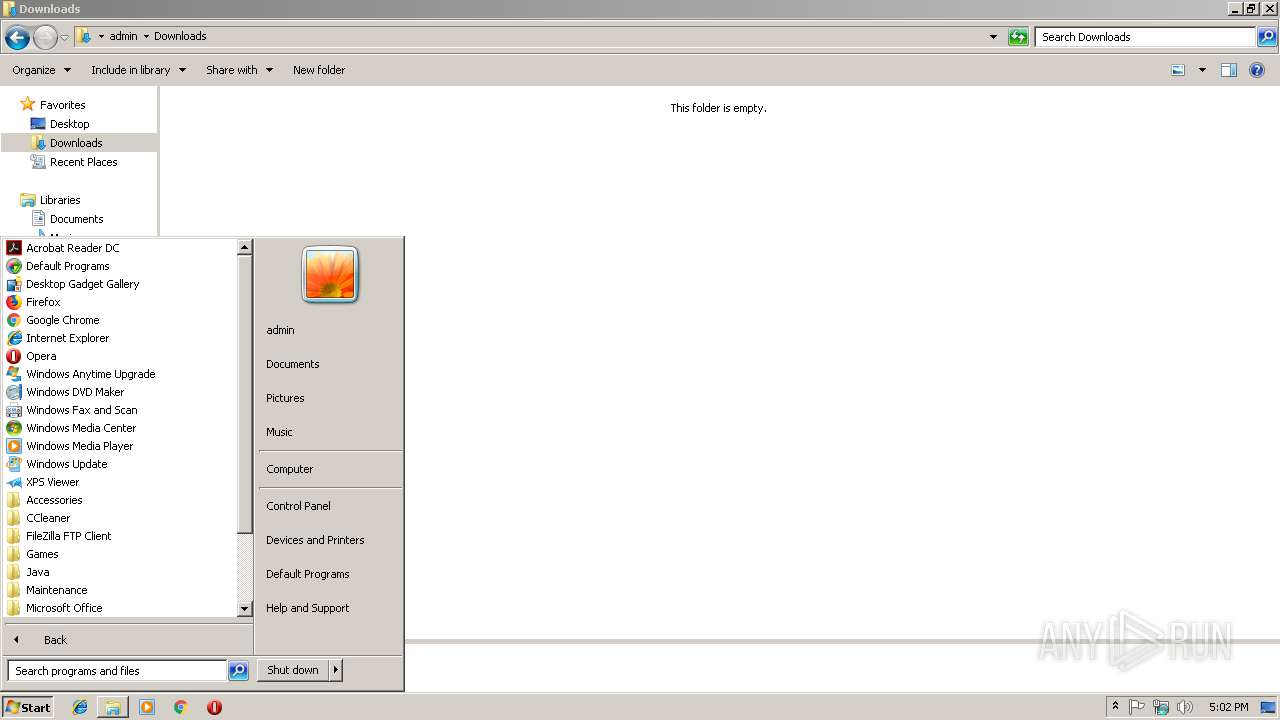1280x720 pixels.
Task: Click the Start button
Action: click(x=28, y=707)
